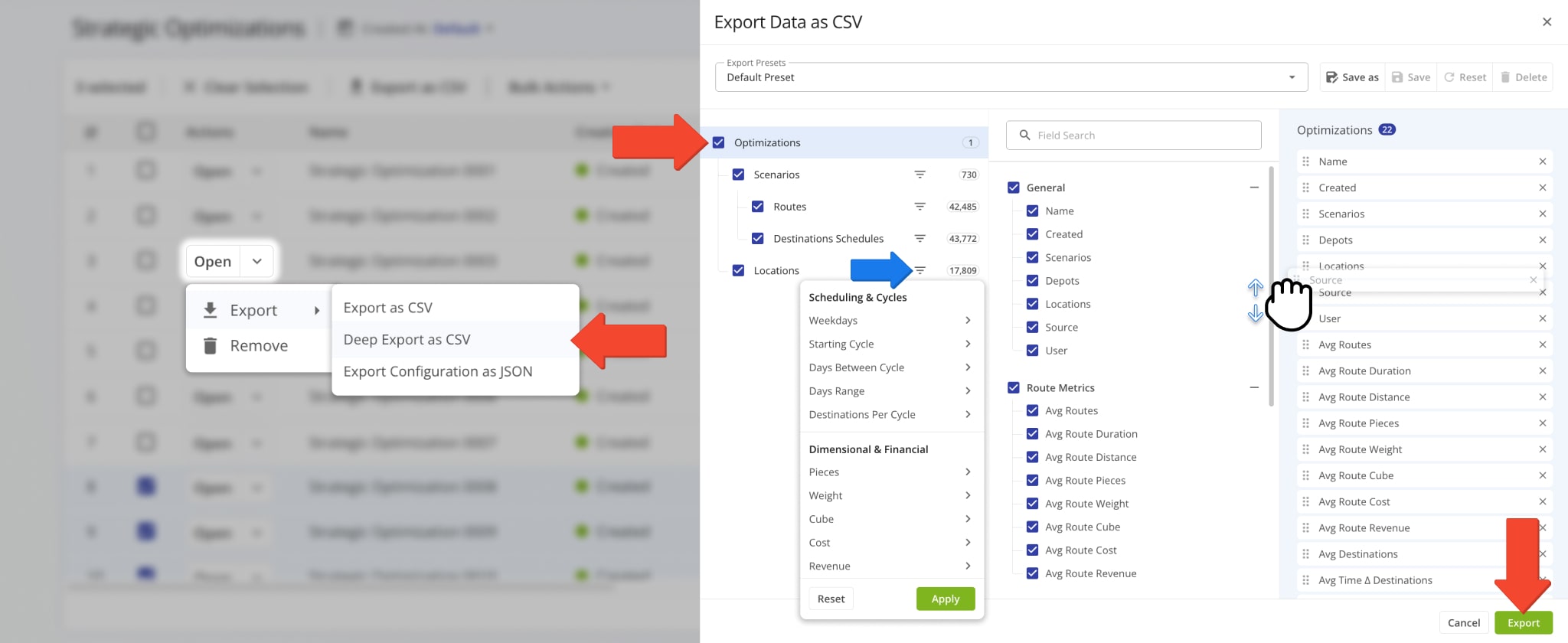Remove Avg Route Cube via X icon
Viewport: 1568px width, 643px height.
click(1542, 475)
